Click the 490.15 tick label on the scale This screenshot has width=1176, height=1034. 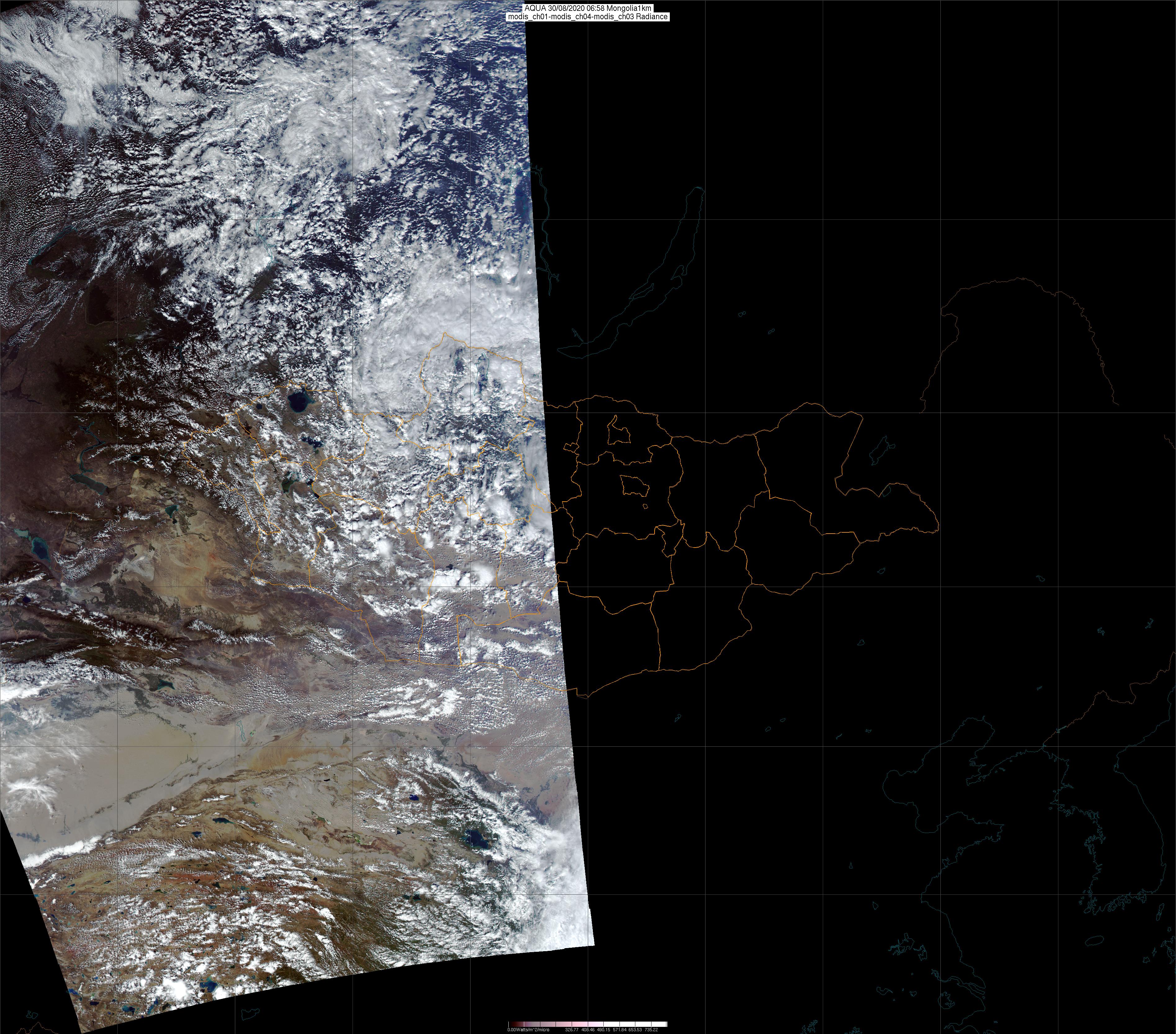click(x=604, y=1030)
